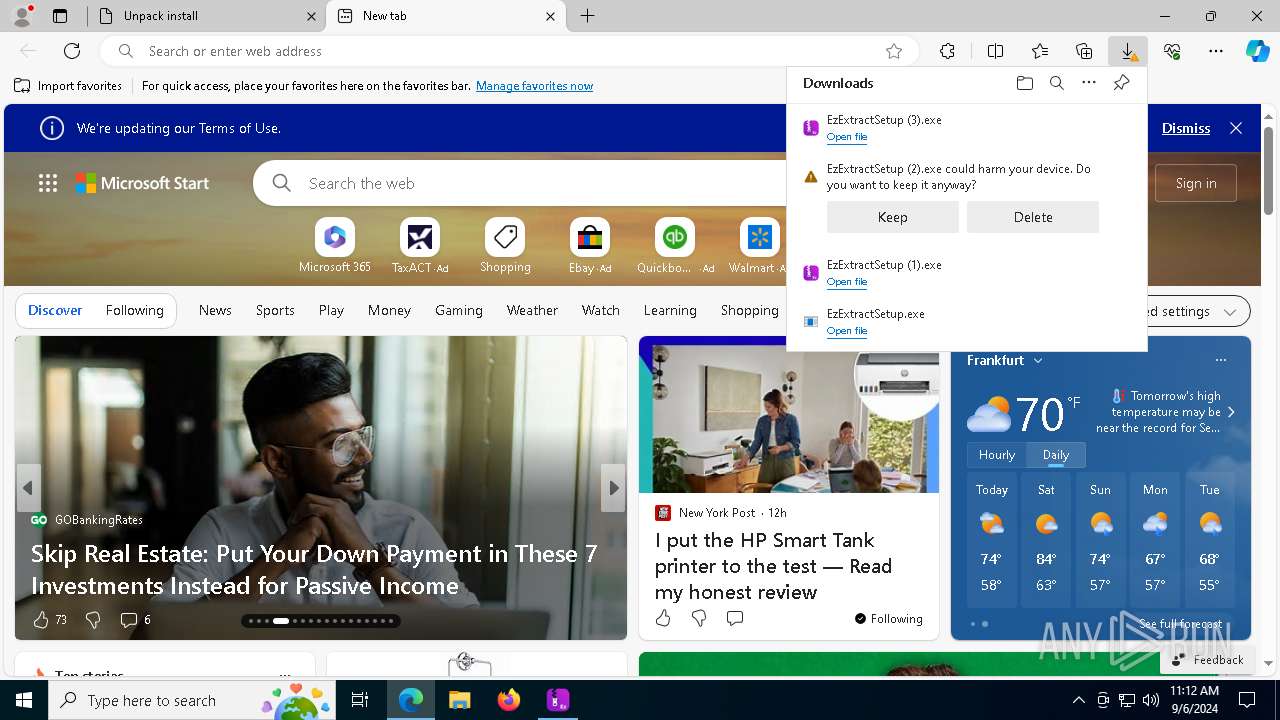Open weather card more options
Image resolution: width=1280 pixels, height=720 pixels.
[x=1220, y=360]
